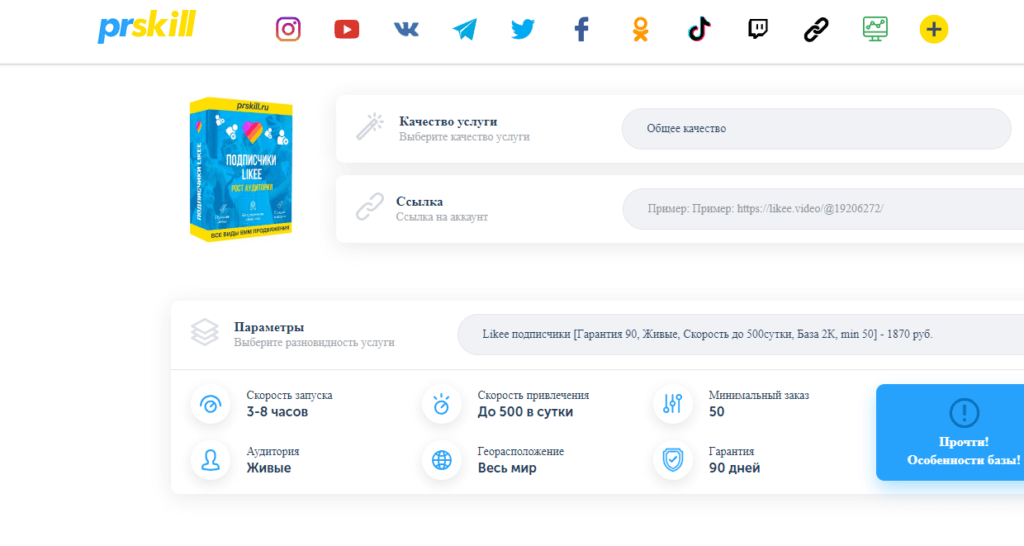The height and width of the screenshot is (546, 1024).
Task: Click the prskill logo
Action: point(146,28)
